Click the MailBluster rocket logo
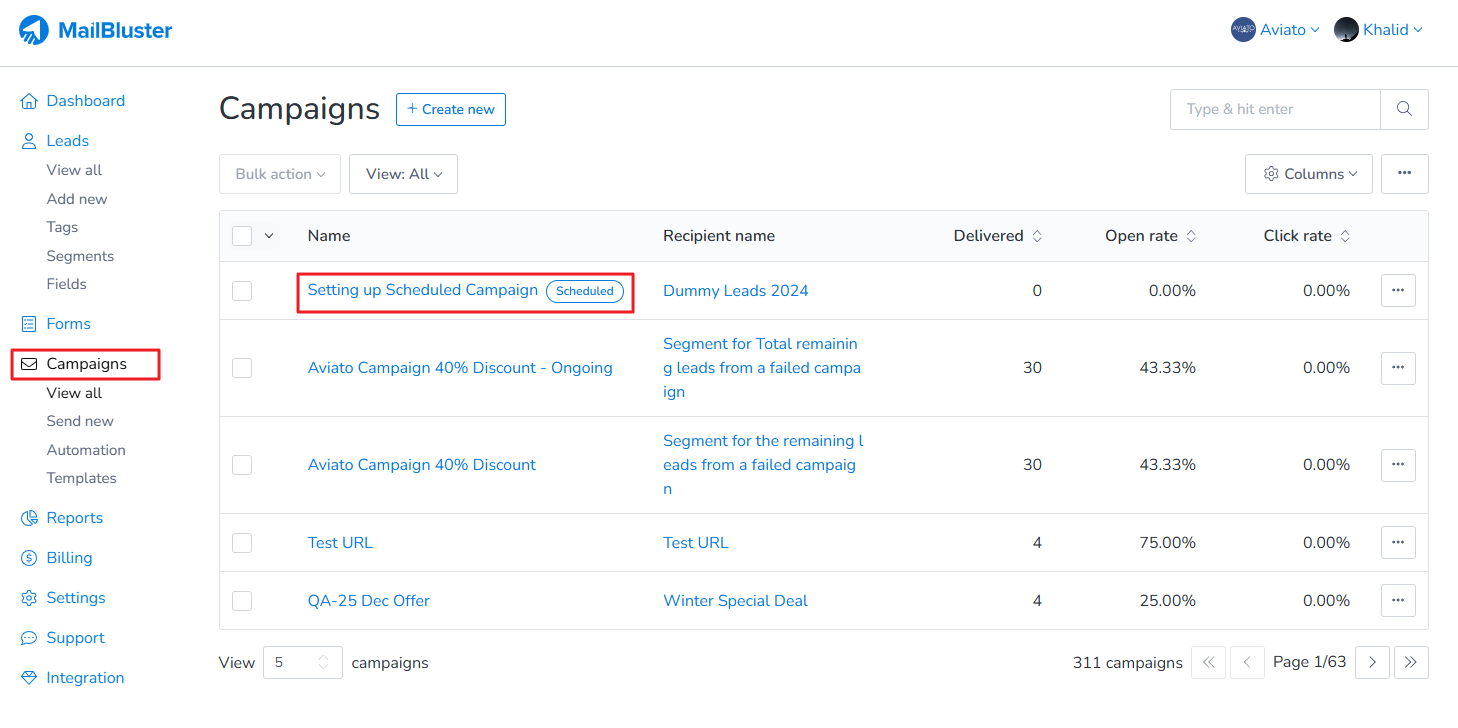1458x728 pixels. 34,30
